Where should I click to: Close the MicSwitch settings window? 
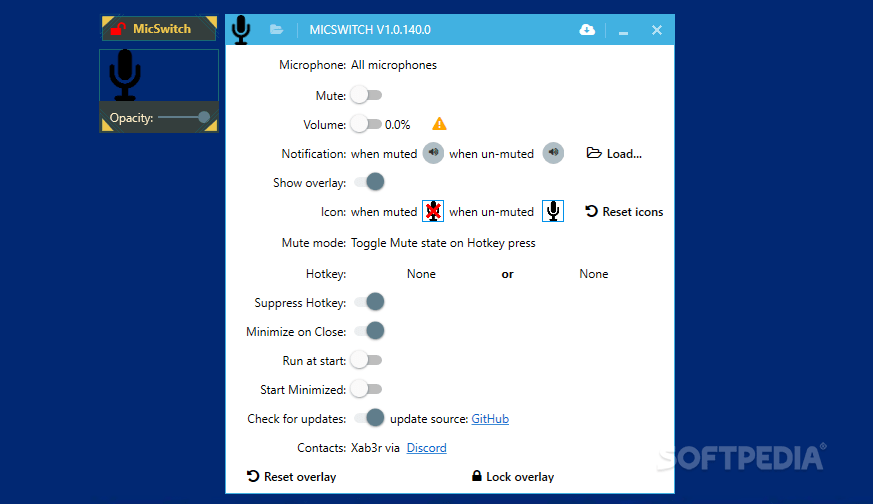pyautogui.click(x=656, y=30)
